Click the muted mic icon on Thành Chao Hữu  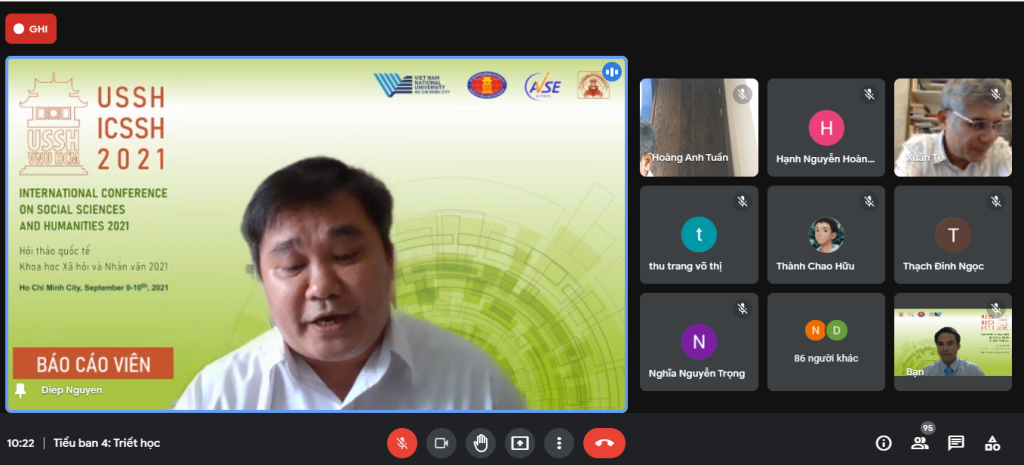point(869,202)
